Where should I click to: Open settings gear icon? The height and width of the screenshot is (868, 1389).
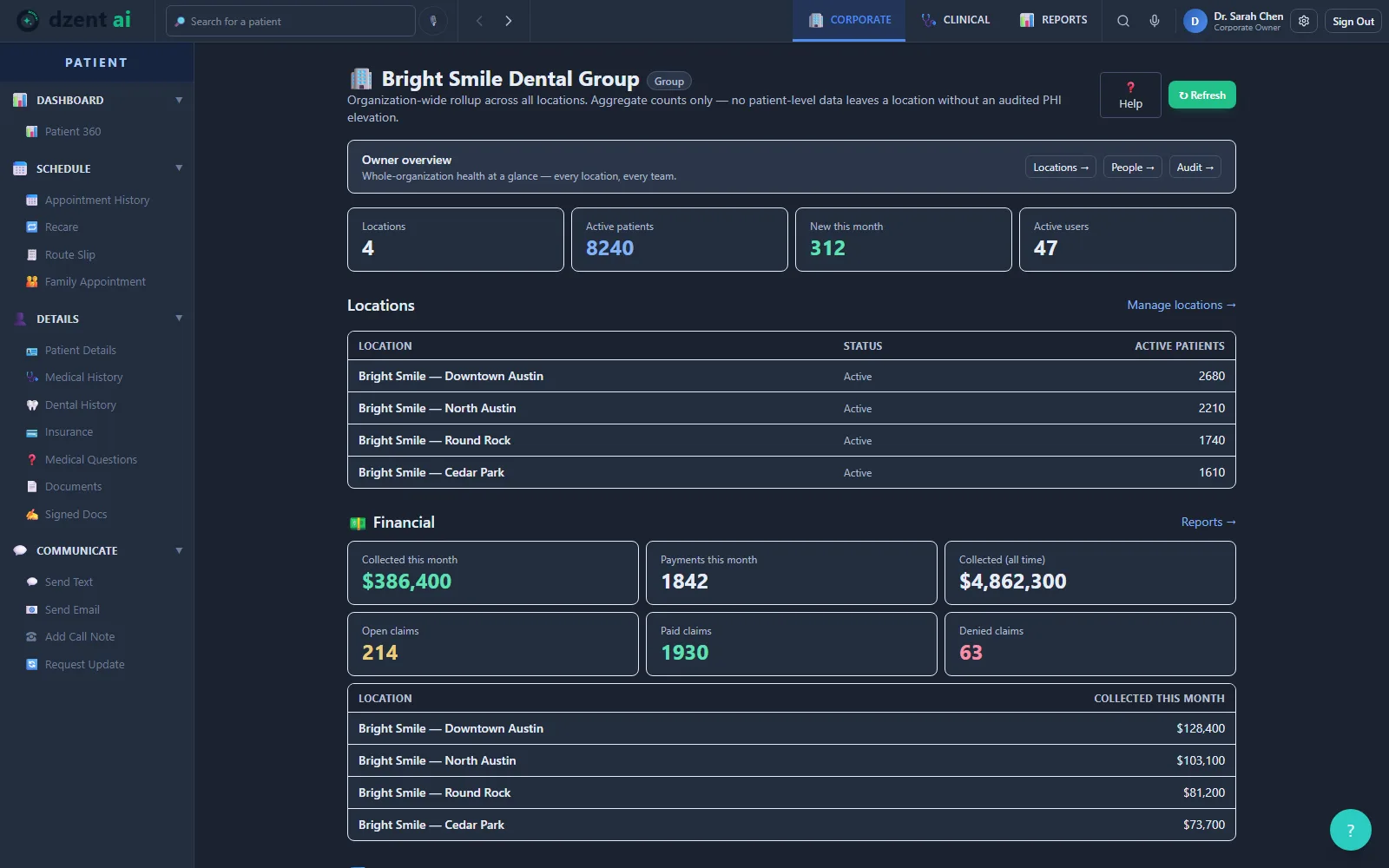tap(1303, 21)
